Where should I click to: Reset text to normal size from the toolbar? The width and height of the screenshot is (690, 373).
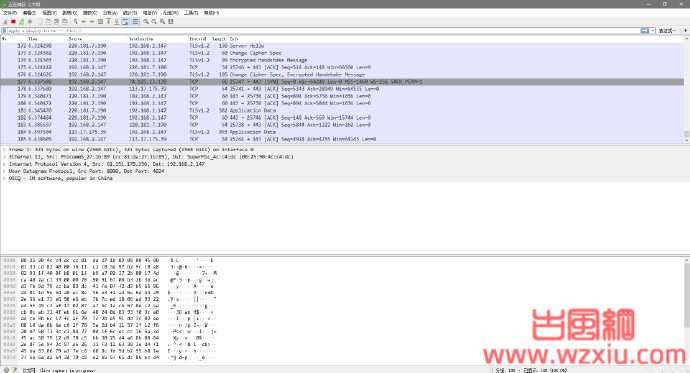(x=162, y=22)
